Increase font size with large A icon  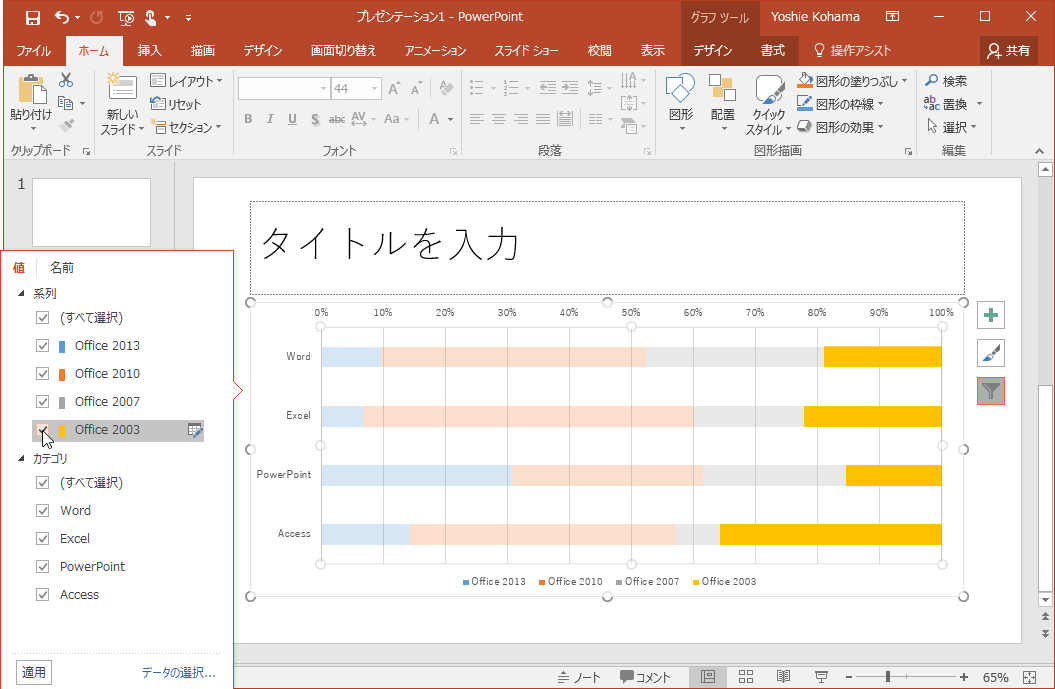click(394, 88)
